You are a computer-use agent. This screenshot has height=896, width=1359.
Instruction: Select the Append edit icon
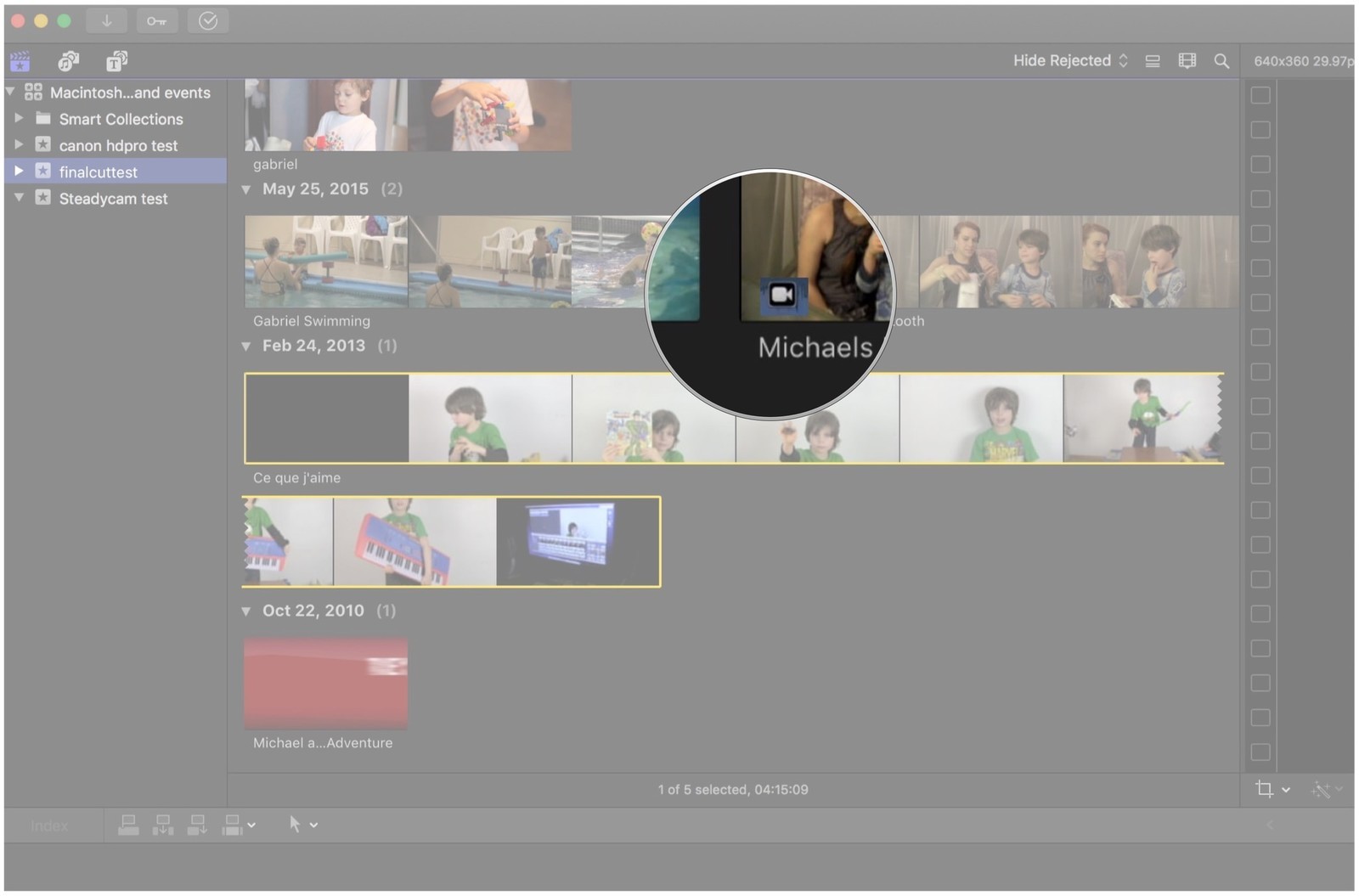coord(197,824)
